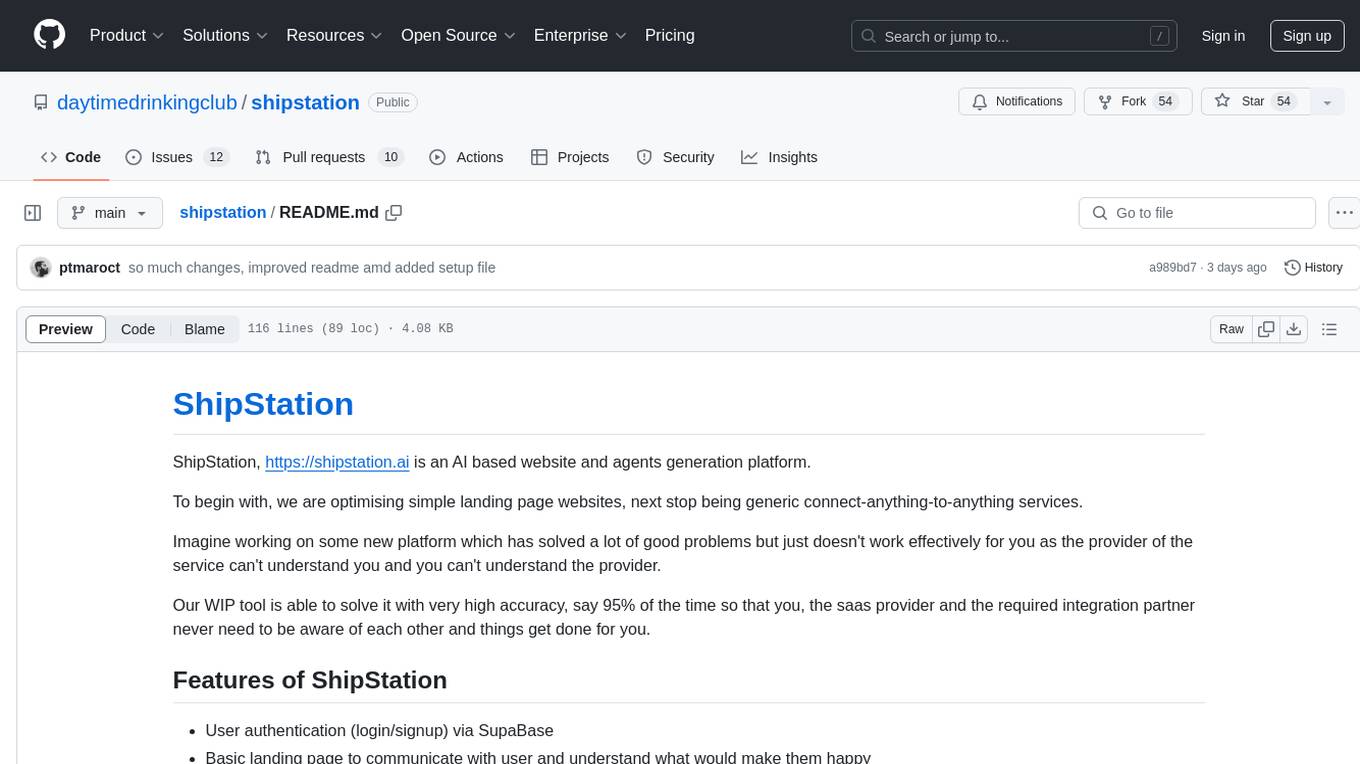Open the main branch selector
This screenshot has height=764, width=1360.
pos(109,213)
